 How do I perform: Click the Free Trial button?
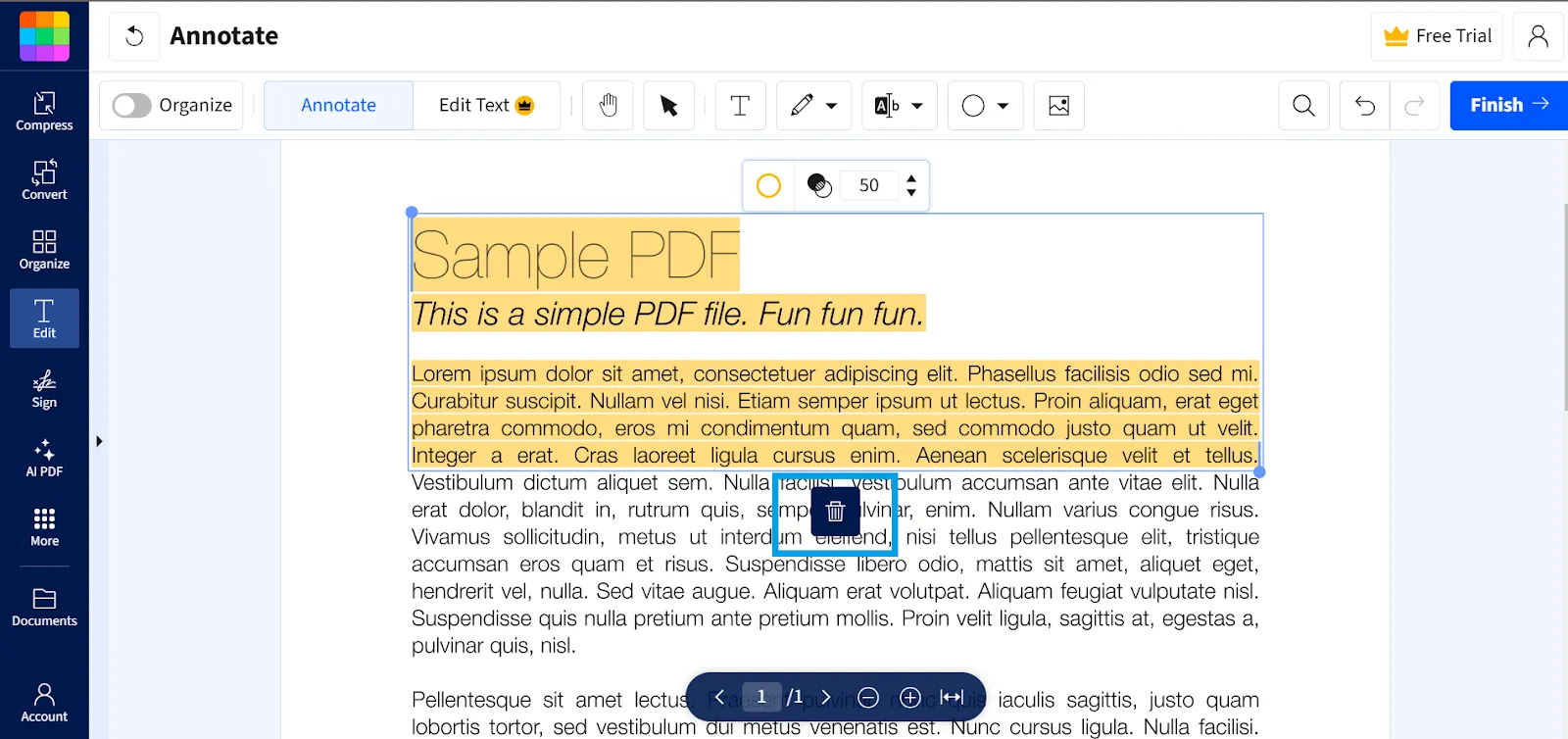click(x=1438, y=36)
